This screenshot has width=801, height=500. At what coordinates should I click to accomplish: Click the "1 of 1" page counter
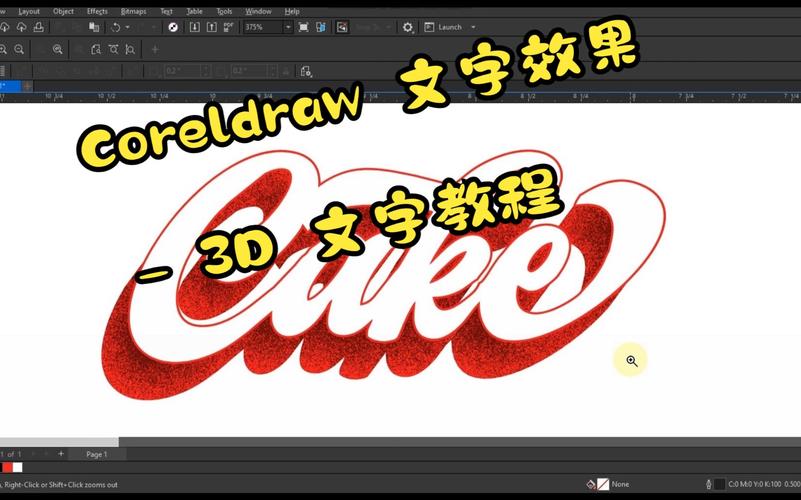11,454
